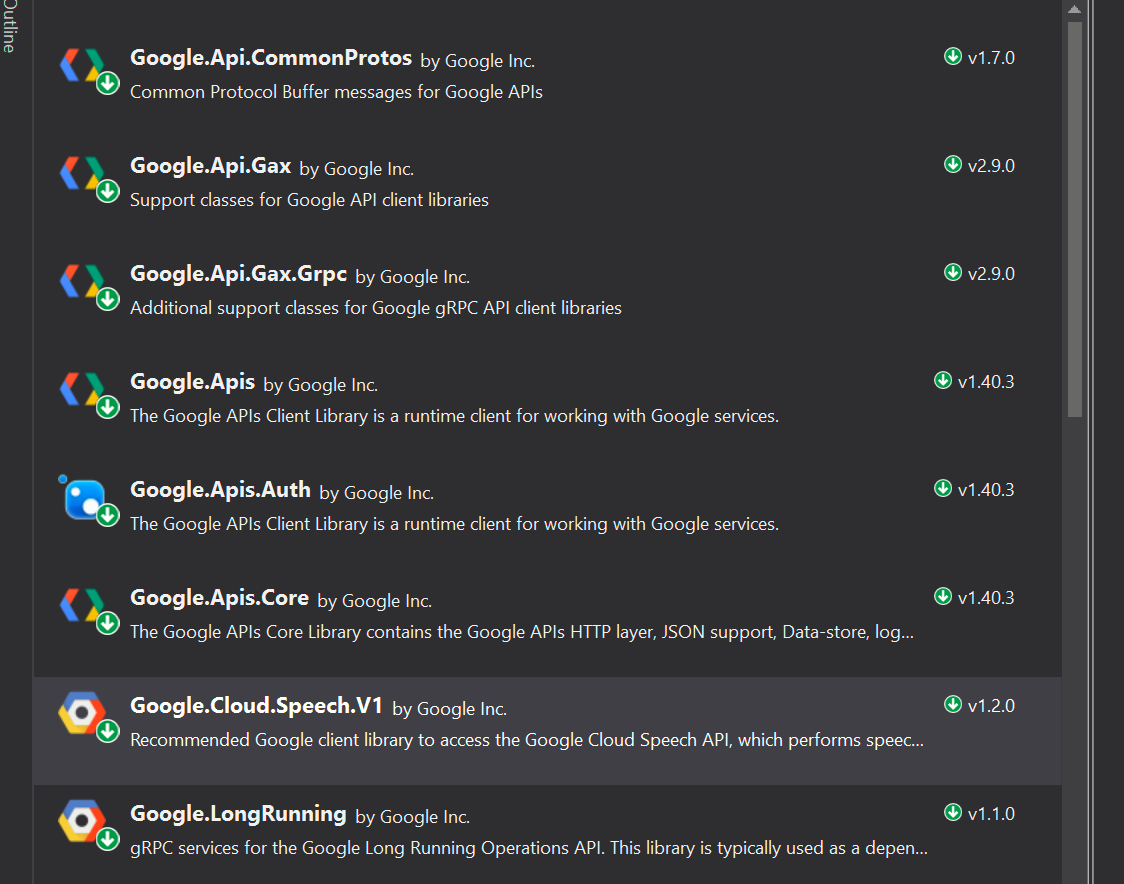1124x884 pixels.
Task: Install Google.LongRunning via its download arrow
Action: pyautogui.click(x=952, y=813)
